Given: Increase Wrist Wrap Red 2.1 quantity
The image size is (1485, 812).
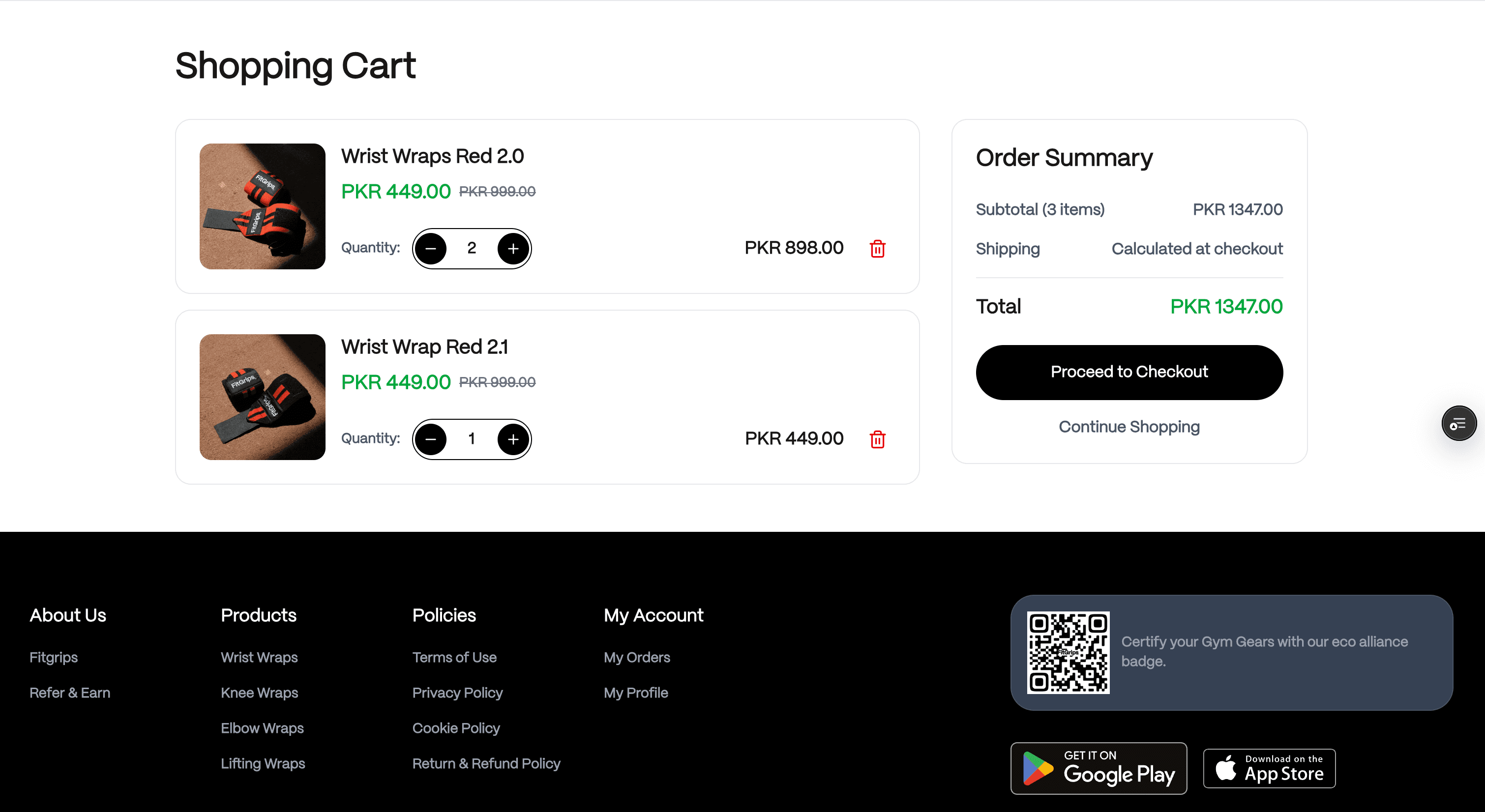Looking at the screenshot, I should coord(513,438).
